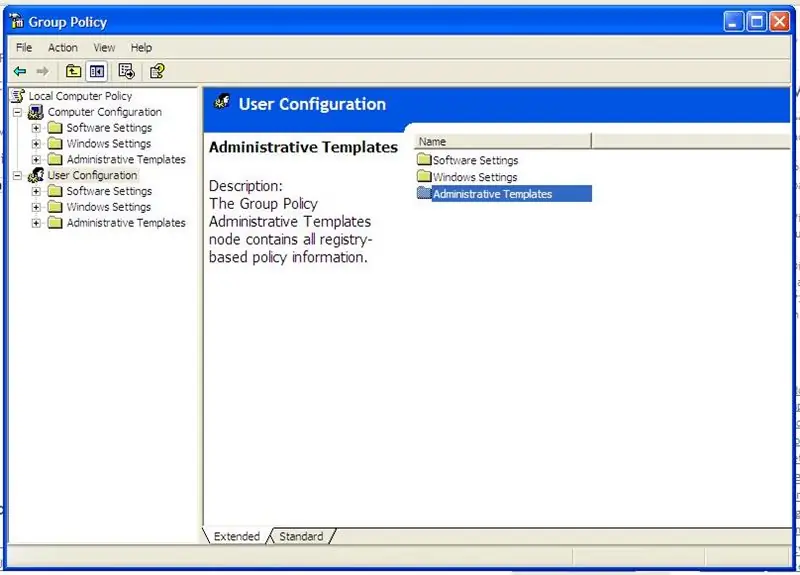Collapse the Computer Configuration node
Viewport: 800px width, 575px height.
click(17, 112)
